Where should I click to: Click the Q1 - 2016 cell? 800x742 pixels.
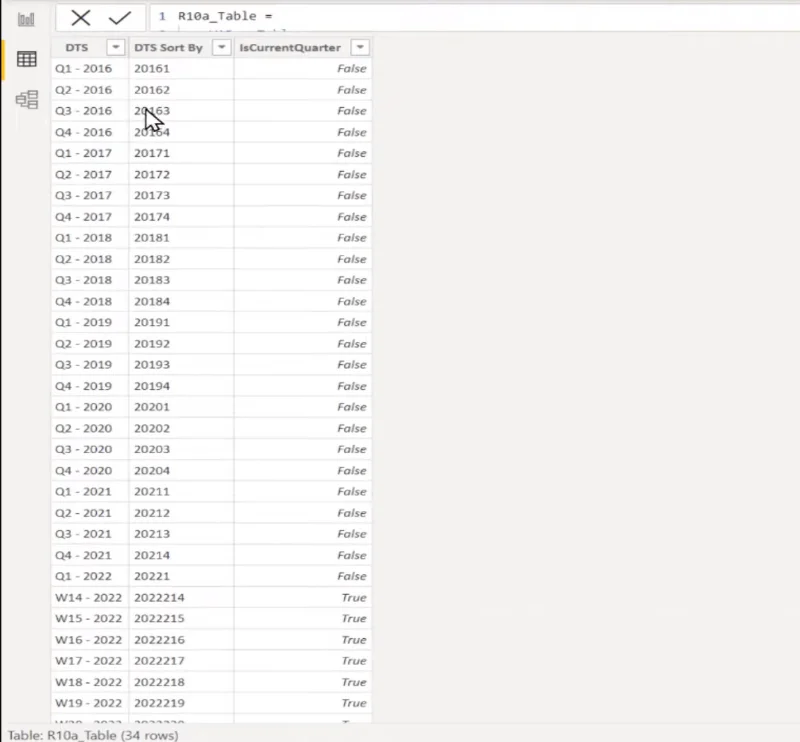tap(90, 68)
